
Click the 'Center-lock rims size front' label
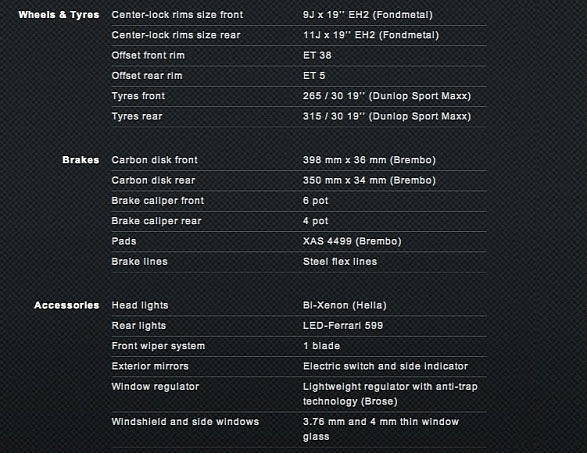(x=177, y=15)
